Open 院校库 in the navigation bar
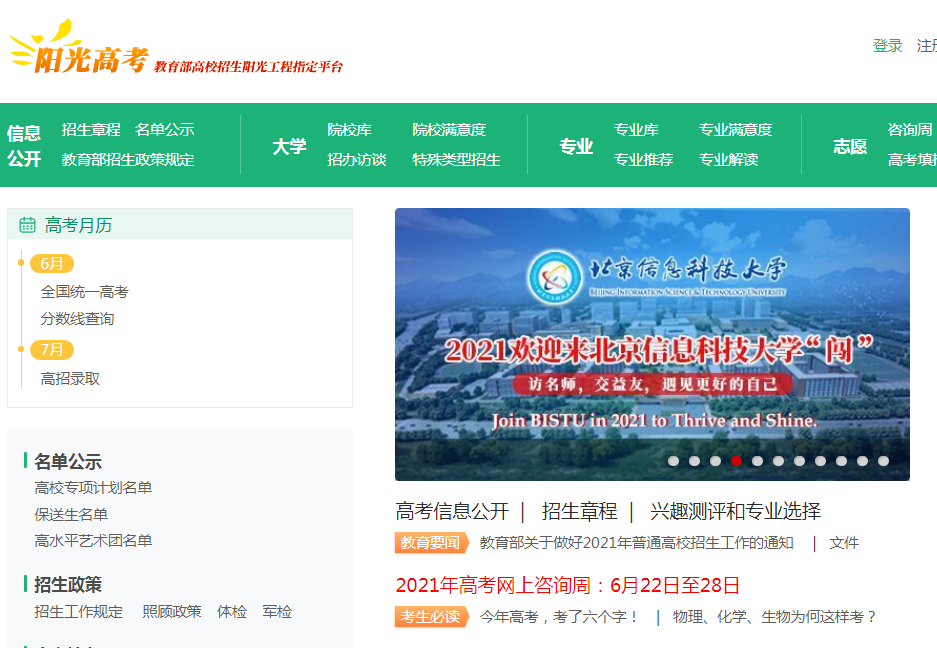Screen dimensions: 937x648 coord(350,130)
